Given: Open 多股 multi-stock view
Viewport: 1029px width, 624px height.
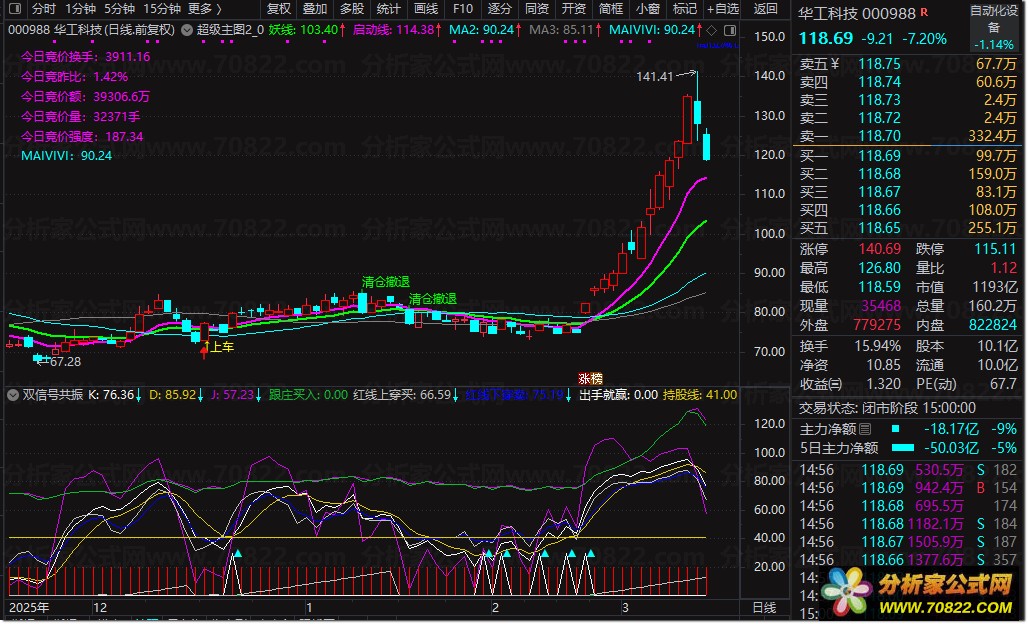Looking at the screenshot, I should [x=352, y=9].
